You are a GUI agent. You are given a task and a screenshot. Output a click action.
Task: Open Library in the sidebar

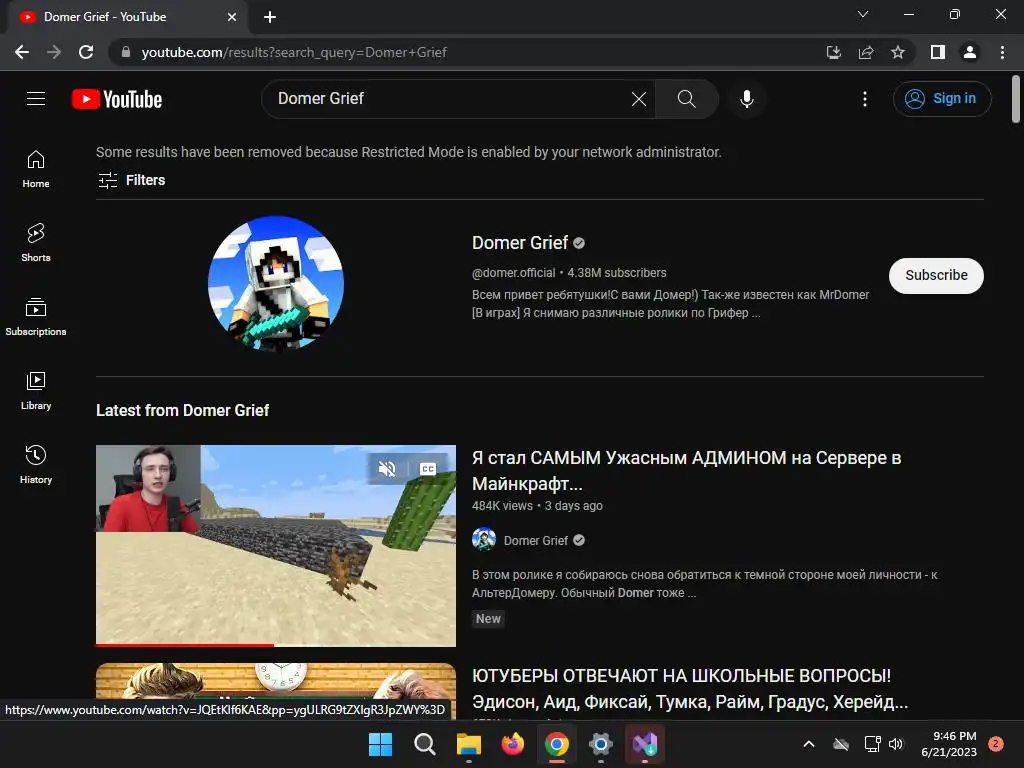[x=36, y=391]
